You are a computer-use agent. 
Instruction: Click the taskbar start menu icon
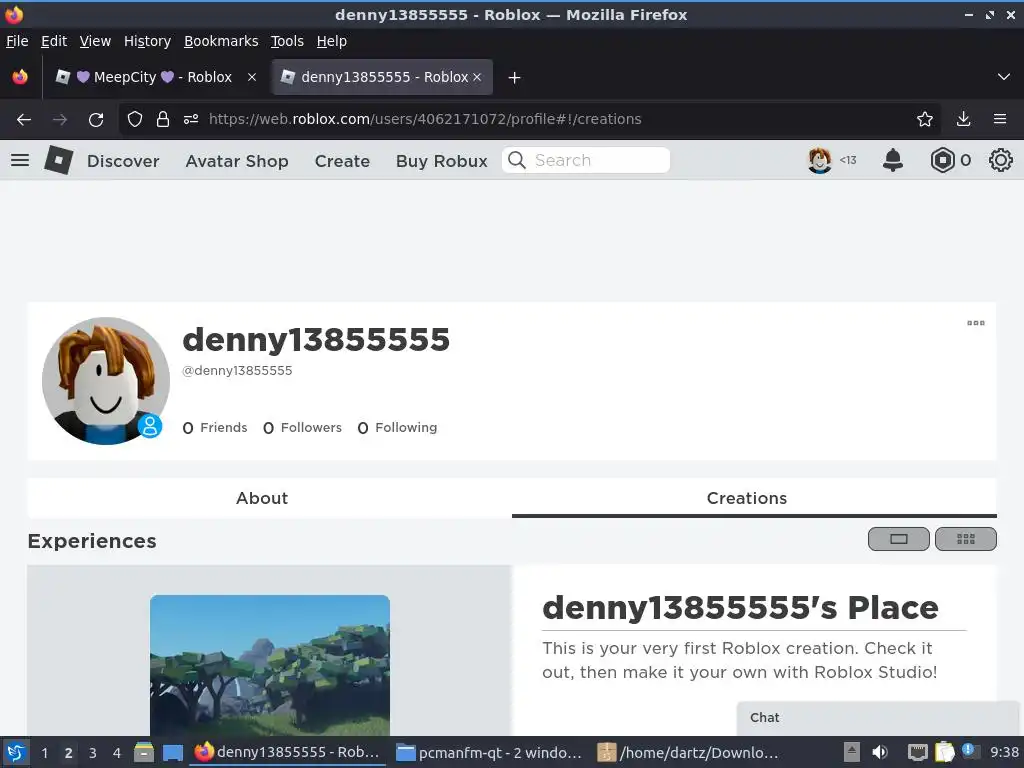point(16,752)
